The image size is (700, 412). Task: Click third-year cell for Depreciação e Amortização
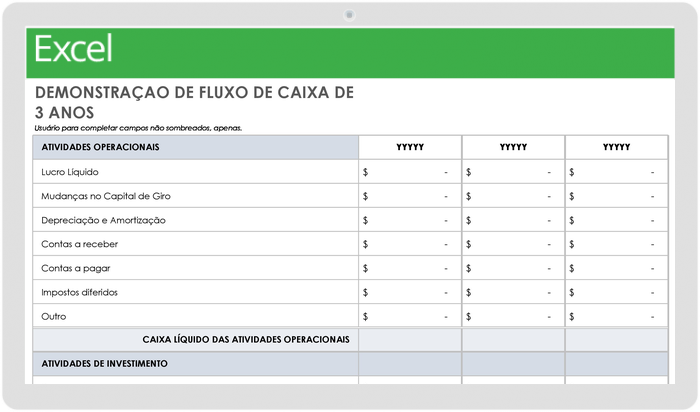(616, 220)
